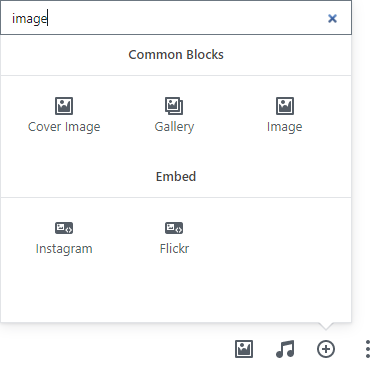Pick the Instagram embed icon
The width and height of the screenshot is (390, 380).
click(64, 228)
